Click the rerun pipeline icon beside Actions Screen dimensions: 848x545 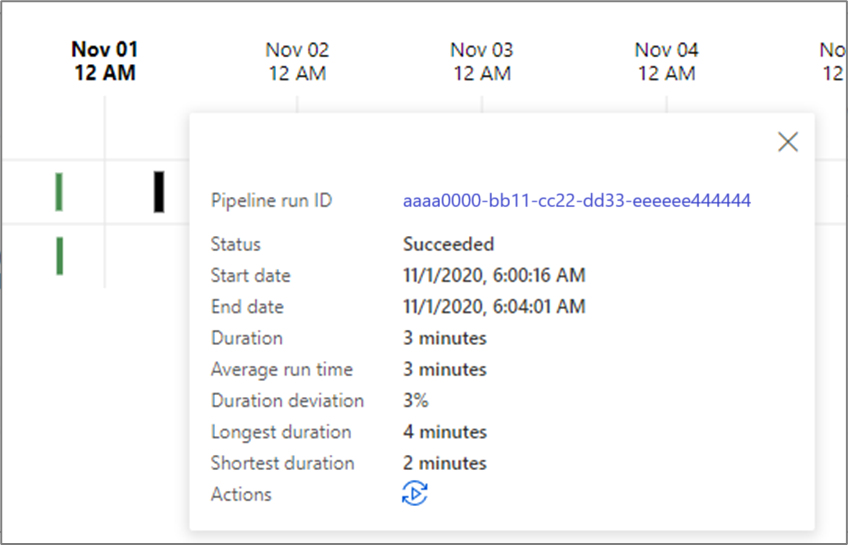click(415, 493)
